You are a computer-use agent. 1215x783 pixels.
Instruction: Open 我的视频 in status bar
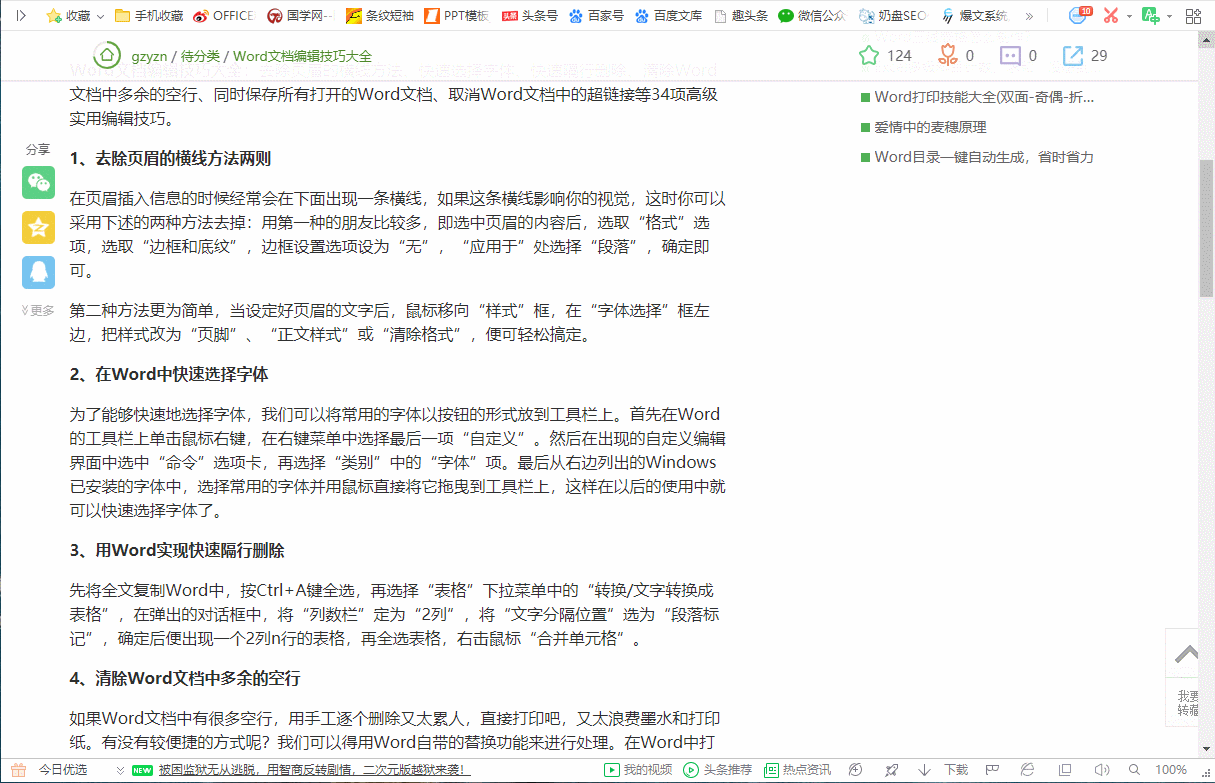tap(638, 770)
